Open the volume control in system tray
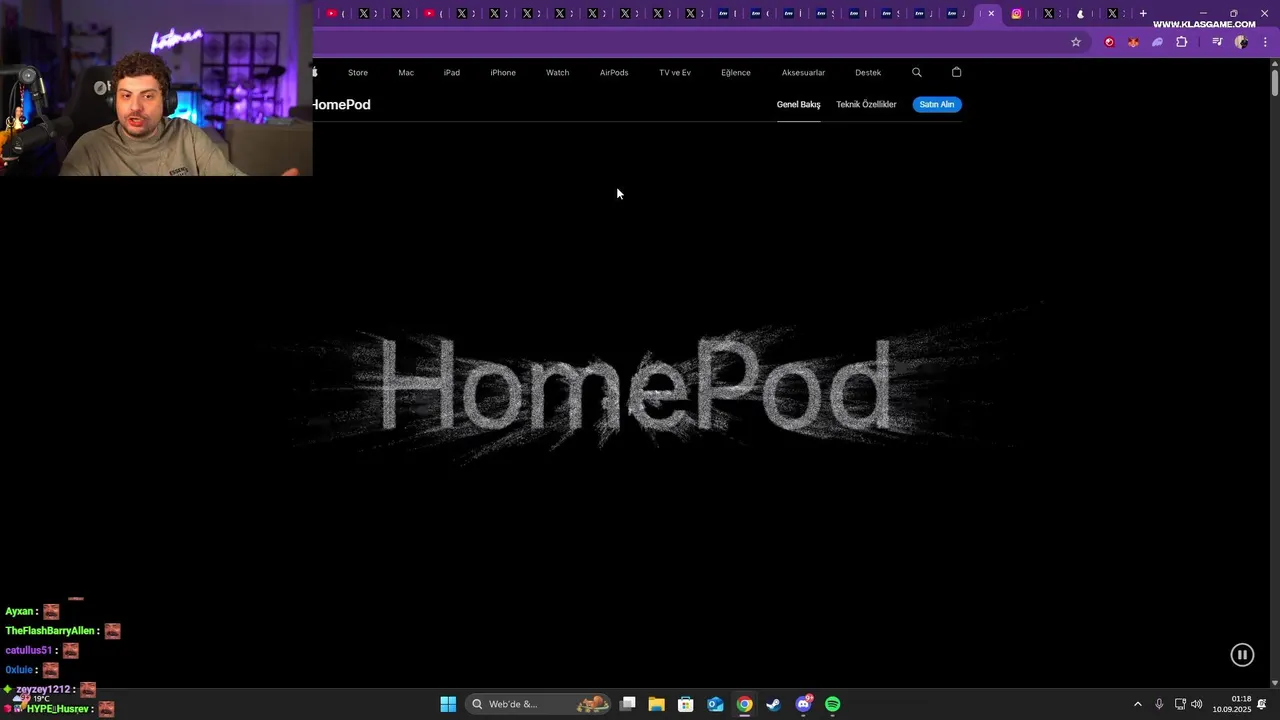 (x=1197, y=704)
